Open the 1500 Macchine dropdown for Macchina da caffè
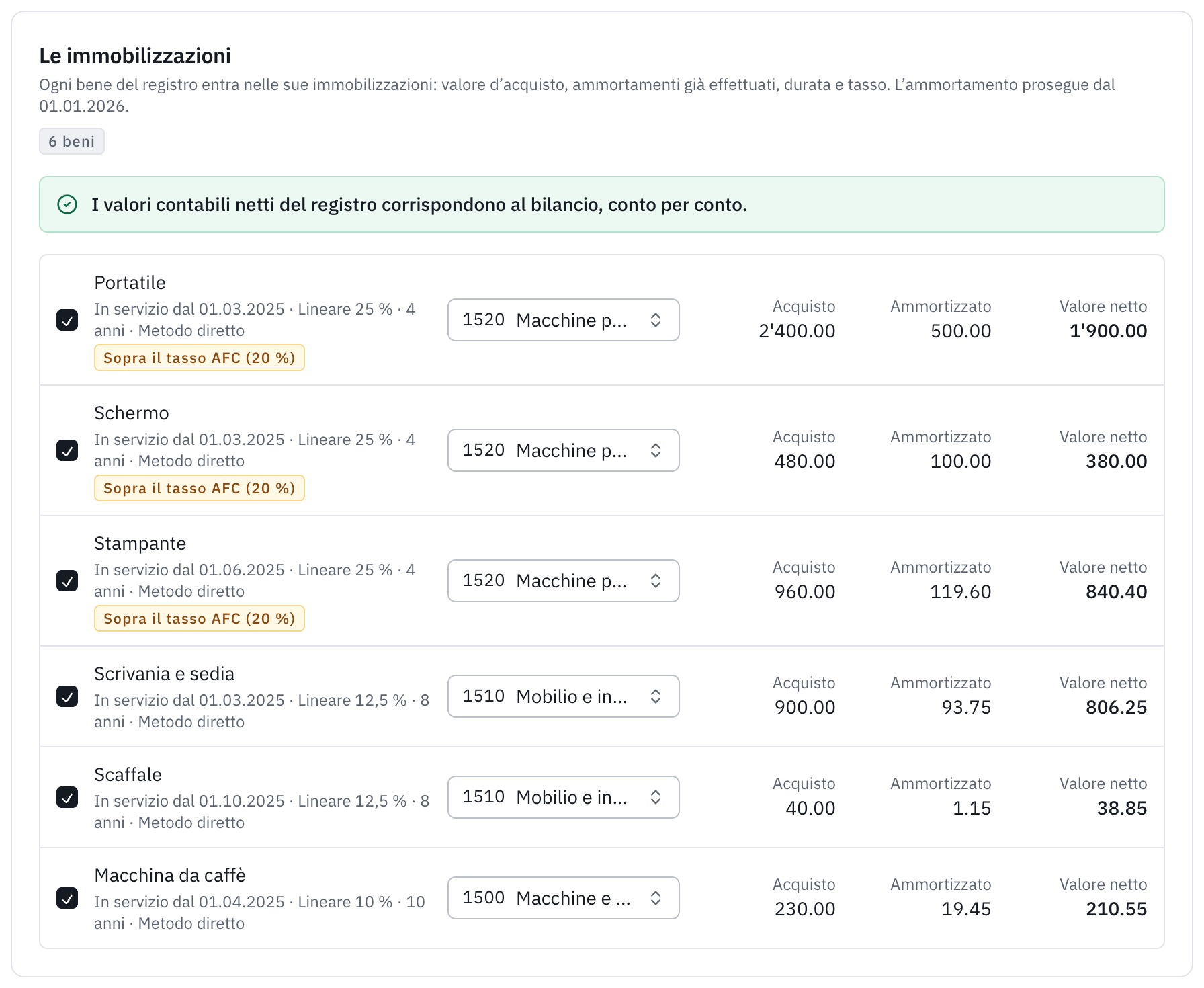The image size is (1204, 988). 564,898
